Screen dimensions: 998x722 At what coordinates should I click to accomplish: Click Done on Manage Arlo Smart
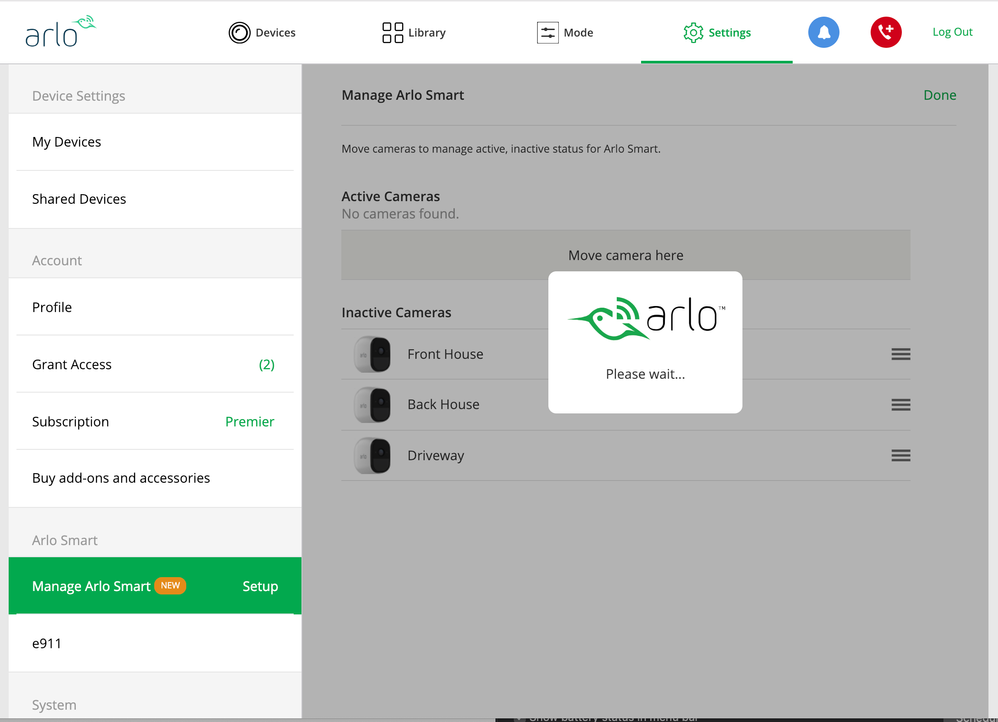(x=939, y=95)
